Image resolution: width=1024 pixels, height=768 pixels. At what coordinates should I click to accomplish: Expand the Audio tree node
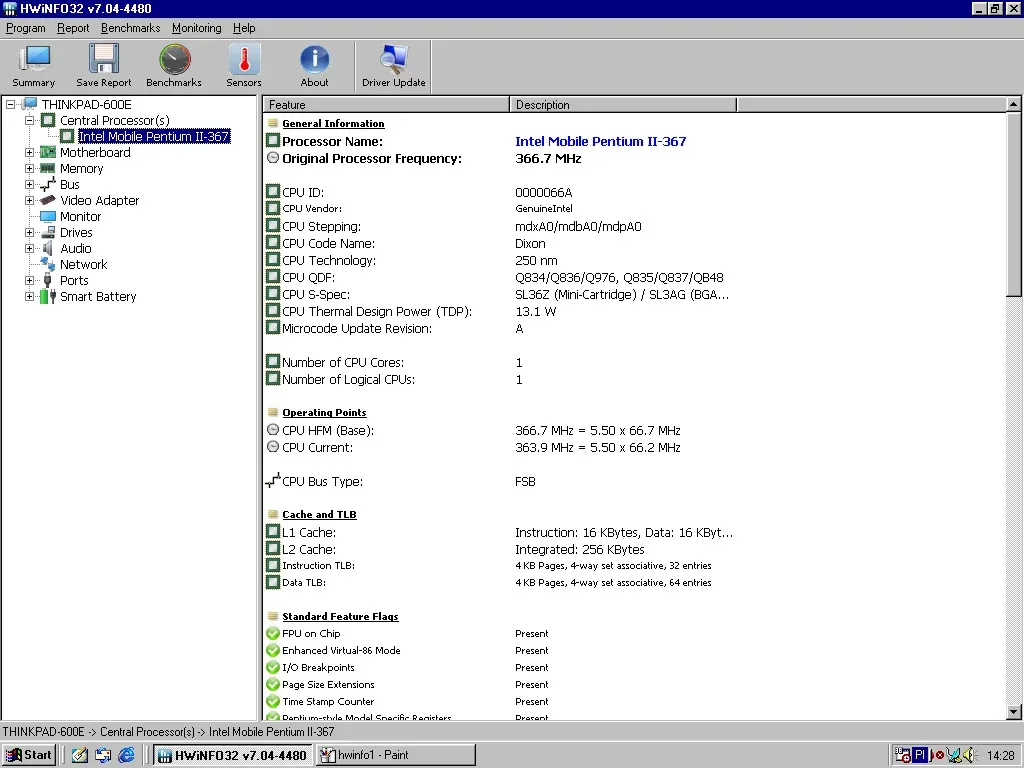(29, 248)
